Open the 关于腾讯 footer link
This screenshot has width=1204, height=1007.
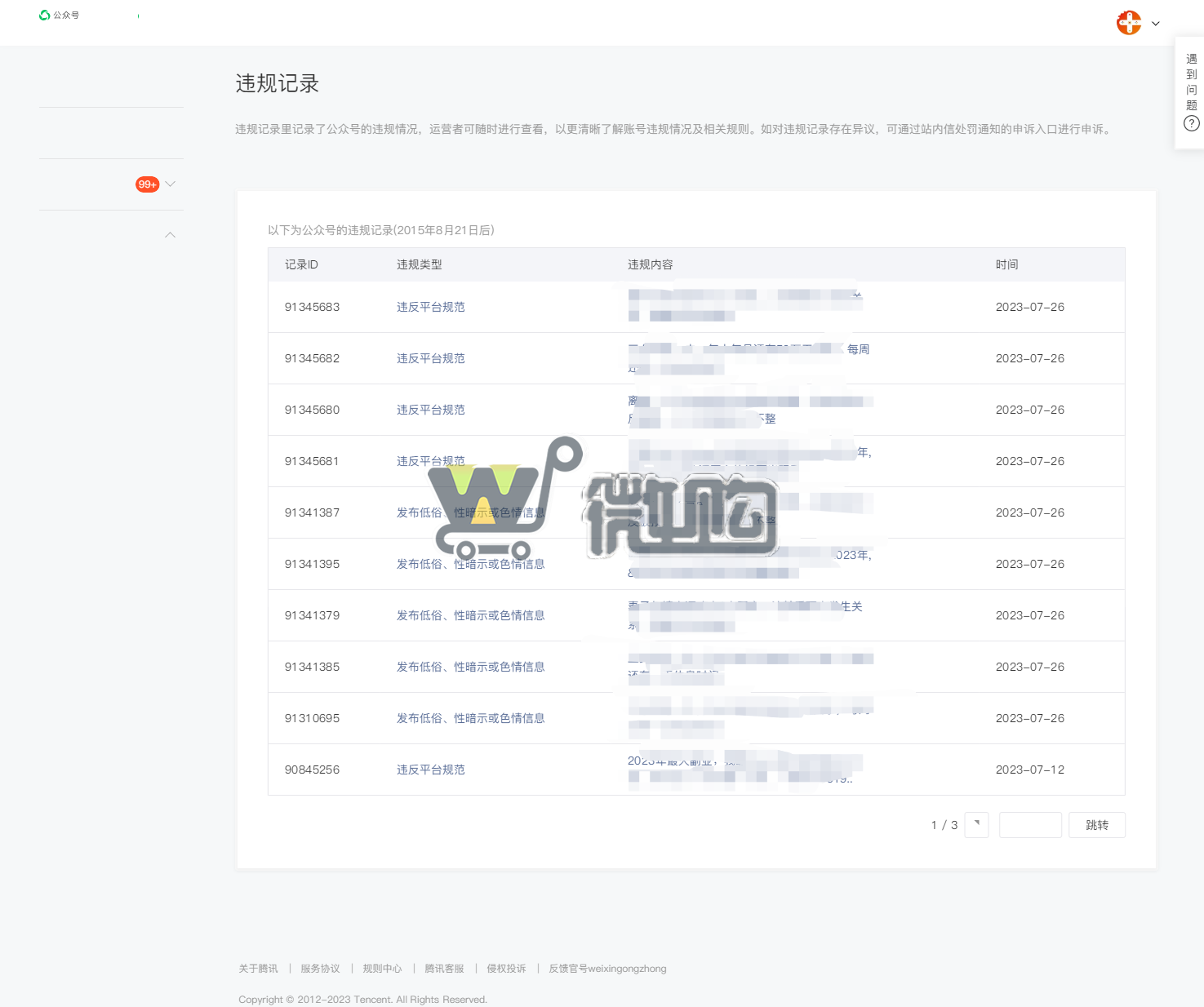(x=258, y=969)
